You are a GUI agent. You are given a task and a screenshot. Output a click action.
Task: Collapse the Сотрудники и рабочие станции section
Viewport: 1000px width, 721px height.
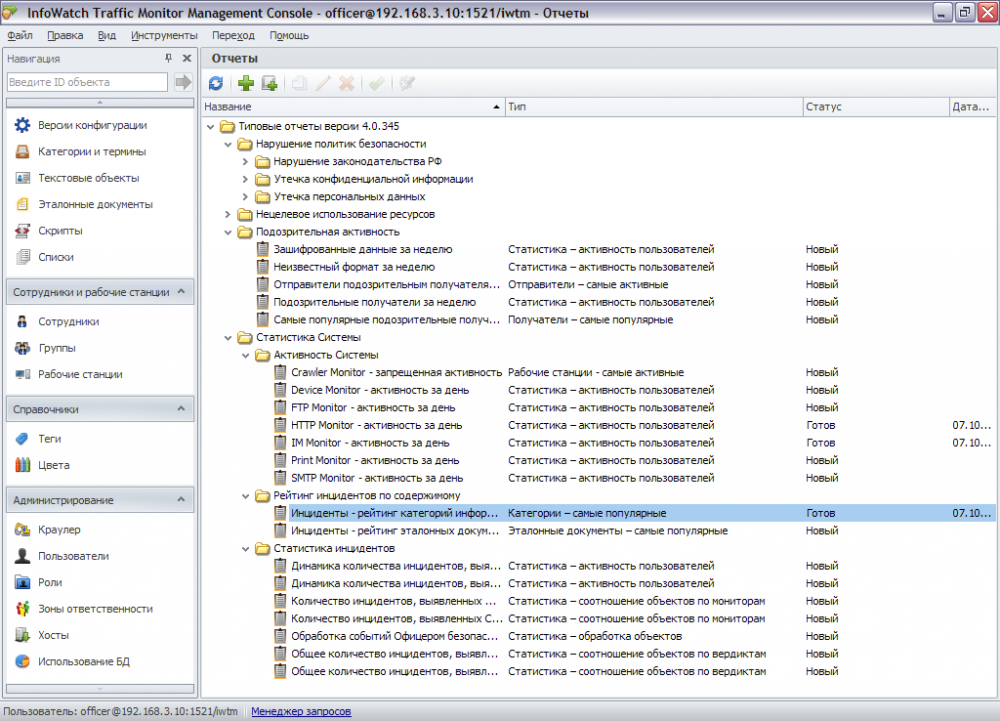coord(181,292)
